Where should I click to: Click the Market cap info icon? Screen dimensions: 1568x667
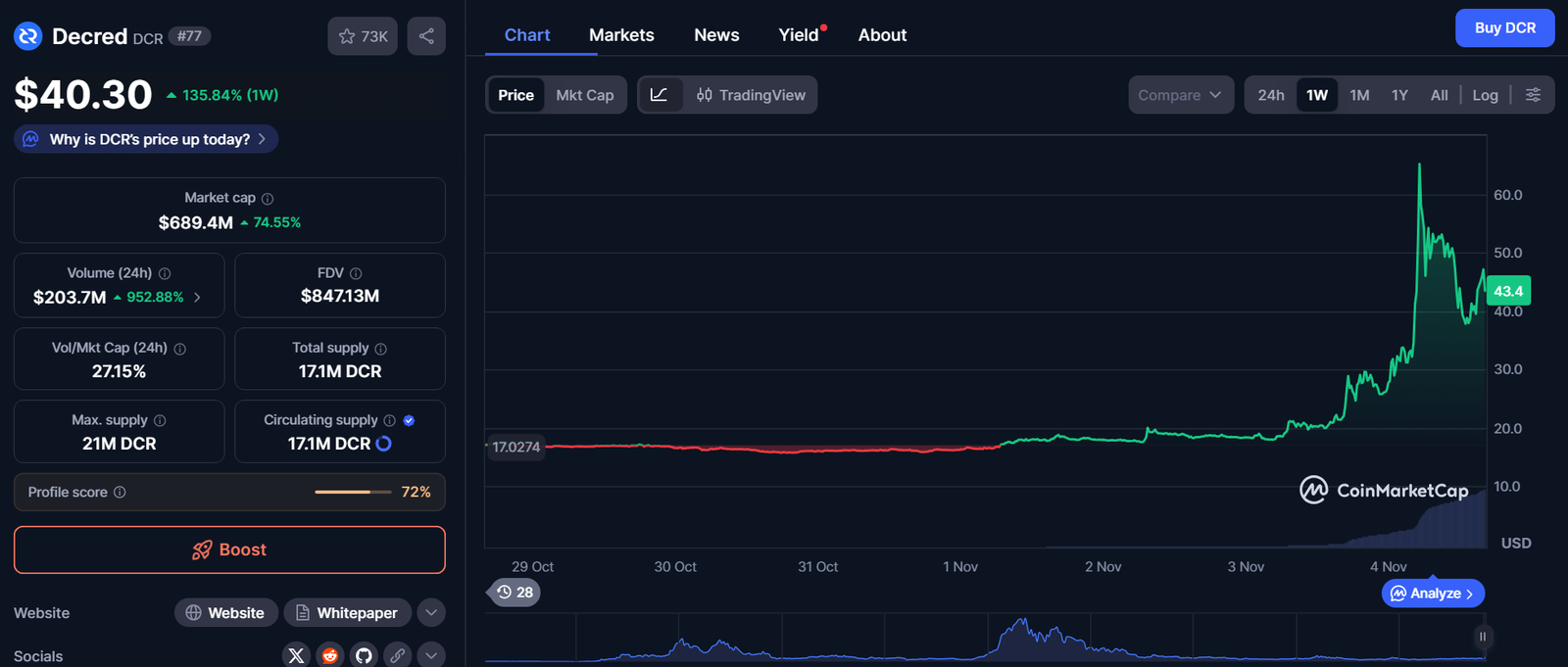(x=268, y=198)
